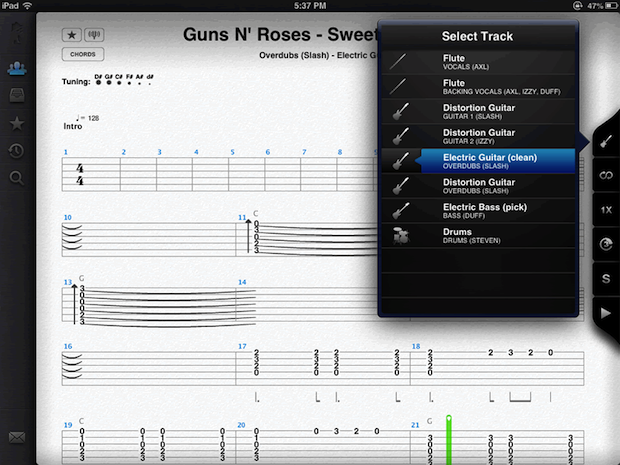Open the community people icon in sidebar
This screenshot has width=620, height=465.
click(x=17, y=69)
